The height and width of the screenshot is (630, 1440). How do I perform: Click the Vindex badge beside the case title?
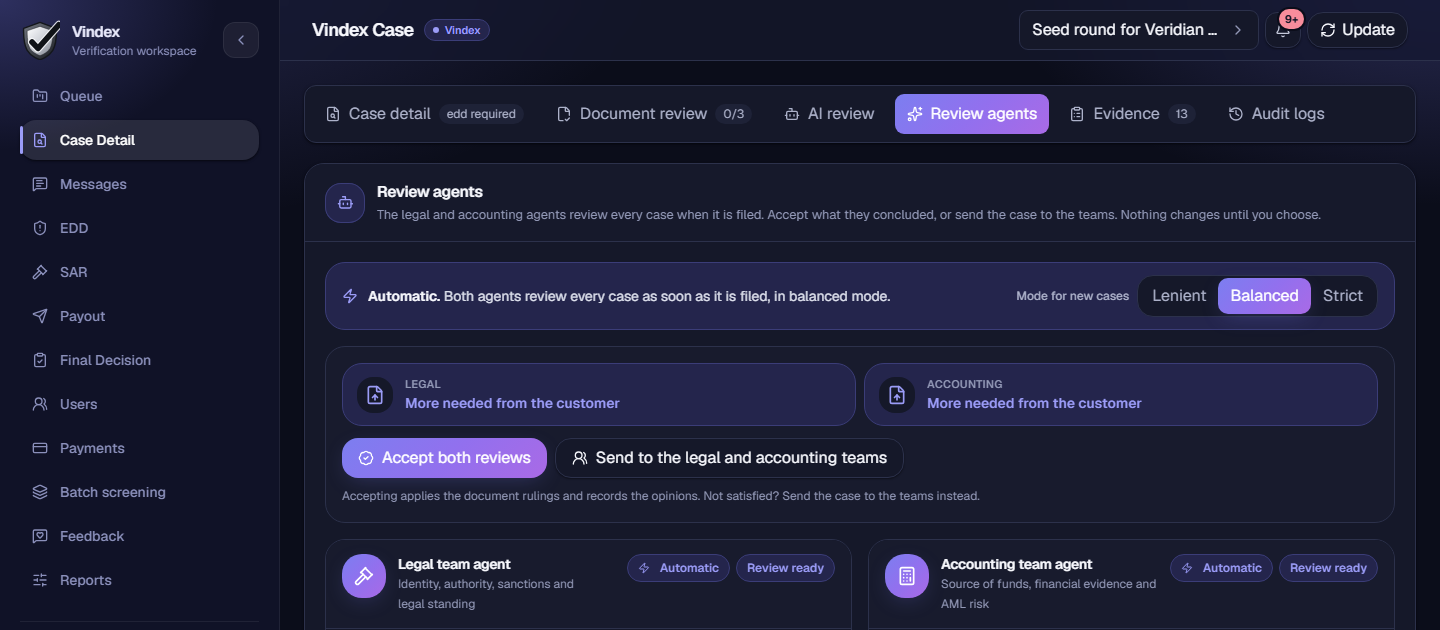457,30
